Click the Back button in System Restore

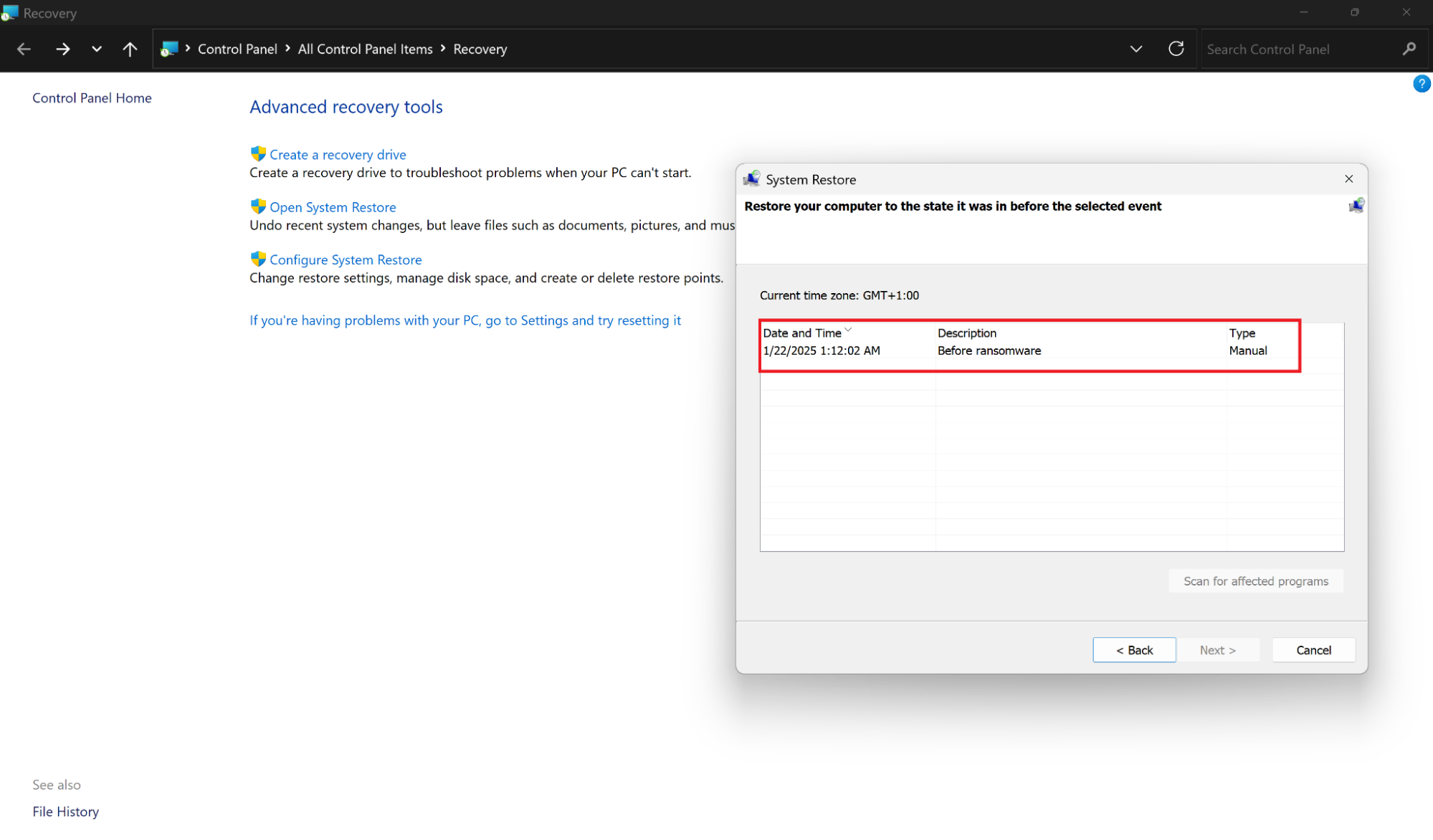click(x=1134, y=650)
